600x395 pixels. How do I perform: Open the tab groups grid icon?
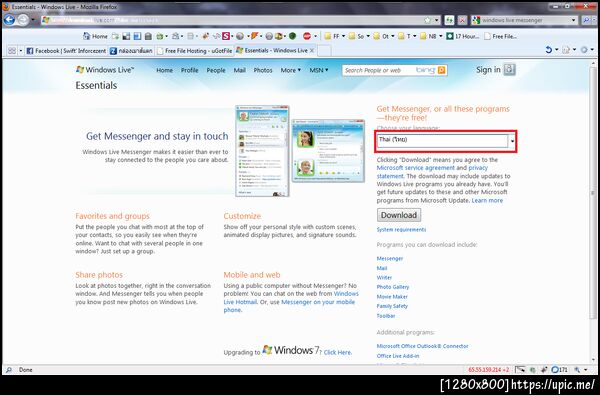click(x=12, y=51)
